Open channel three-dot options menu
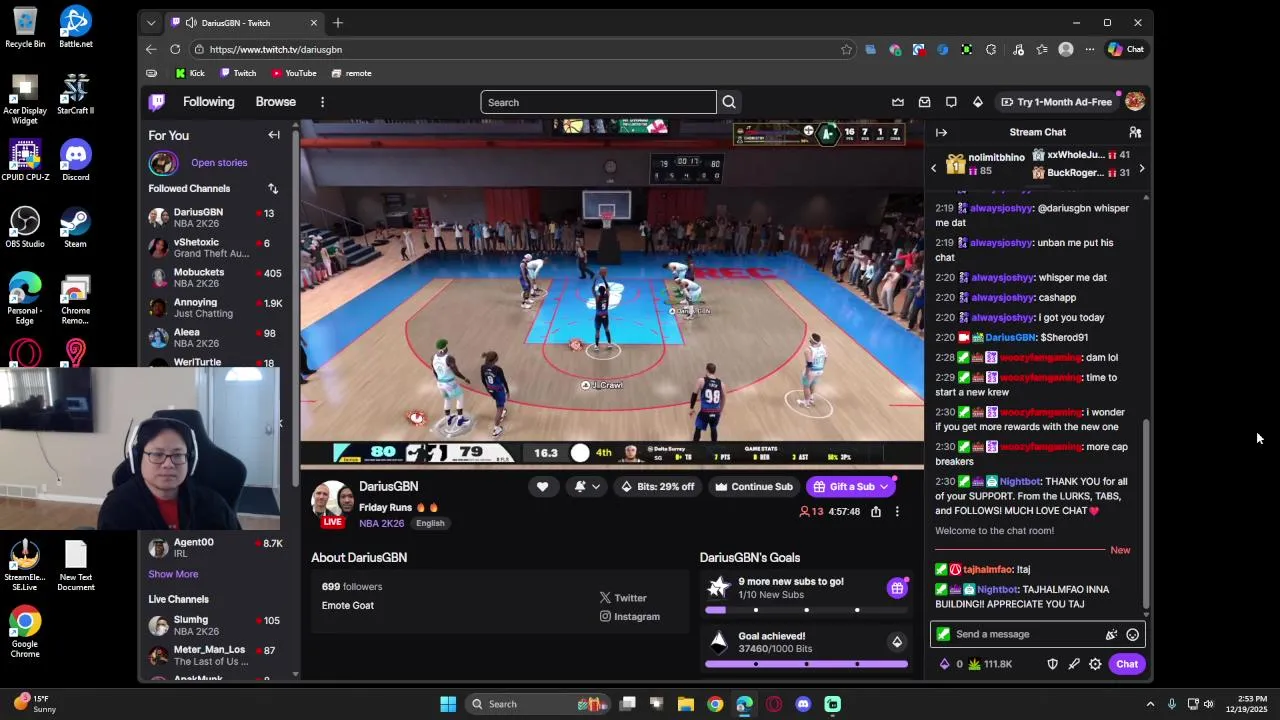The image size is (1280, 720). 897,512
